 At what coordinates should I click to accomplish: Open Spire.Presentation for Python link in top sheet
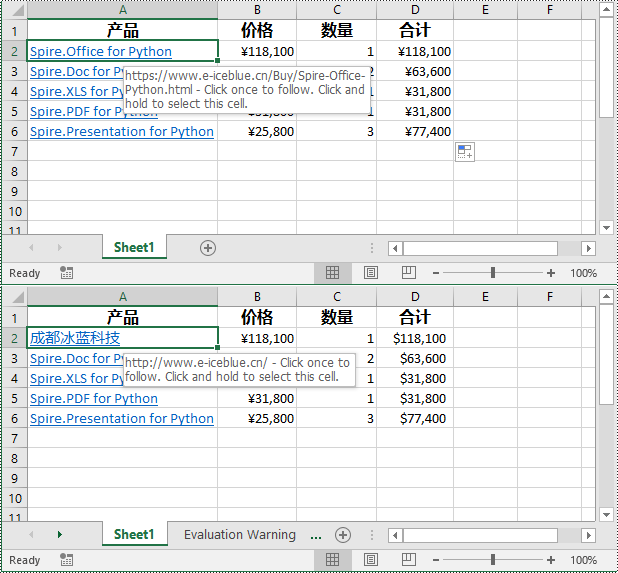pos(122,132)
